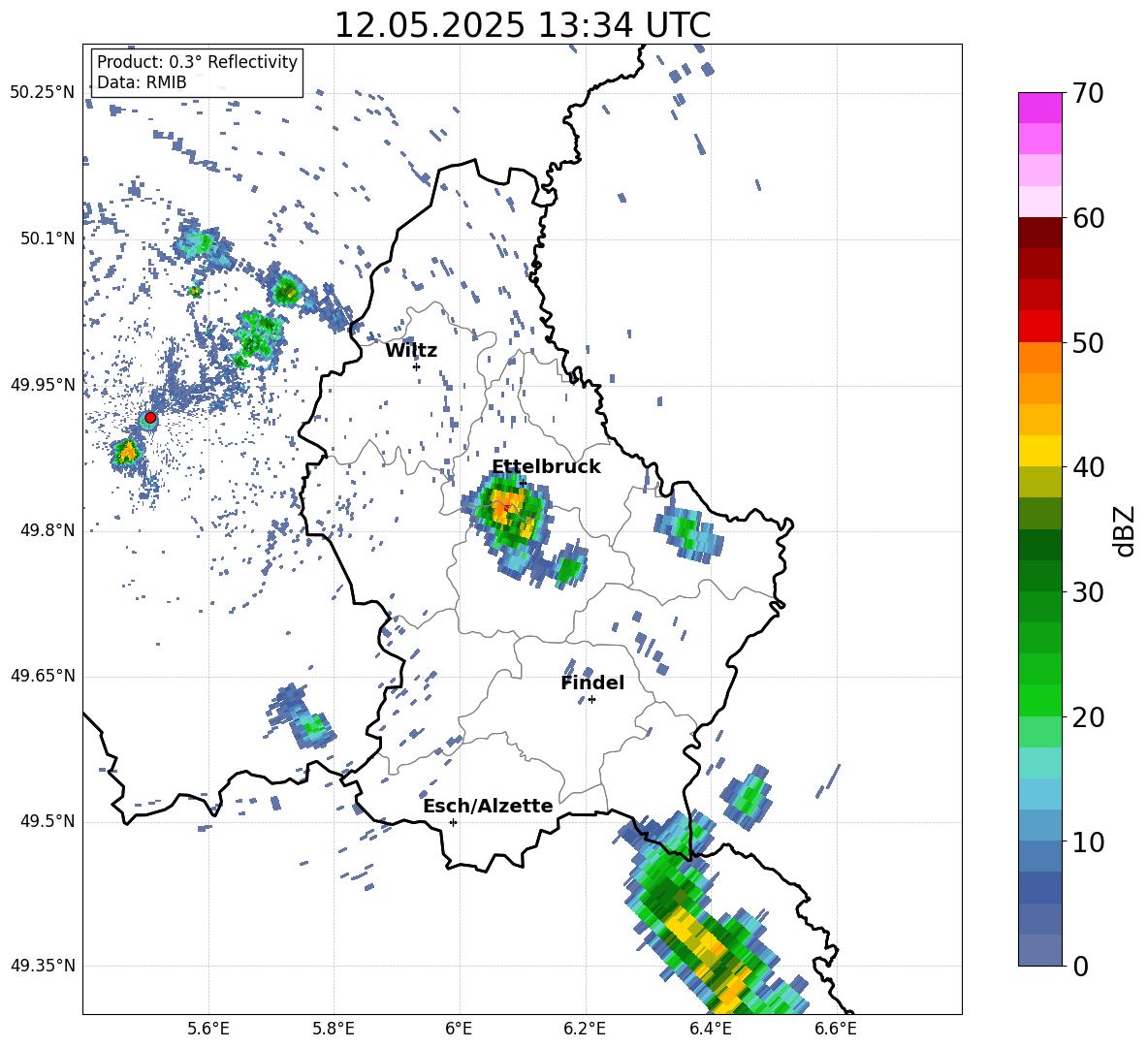
Task: Click the Wiltz location cross marker
Action: (x=416, y=366)
